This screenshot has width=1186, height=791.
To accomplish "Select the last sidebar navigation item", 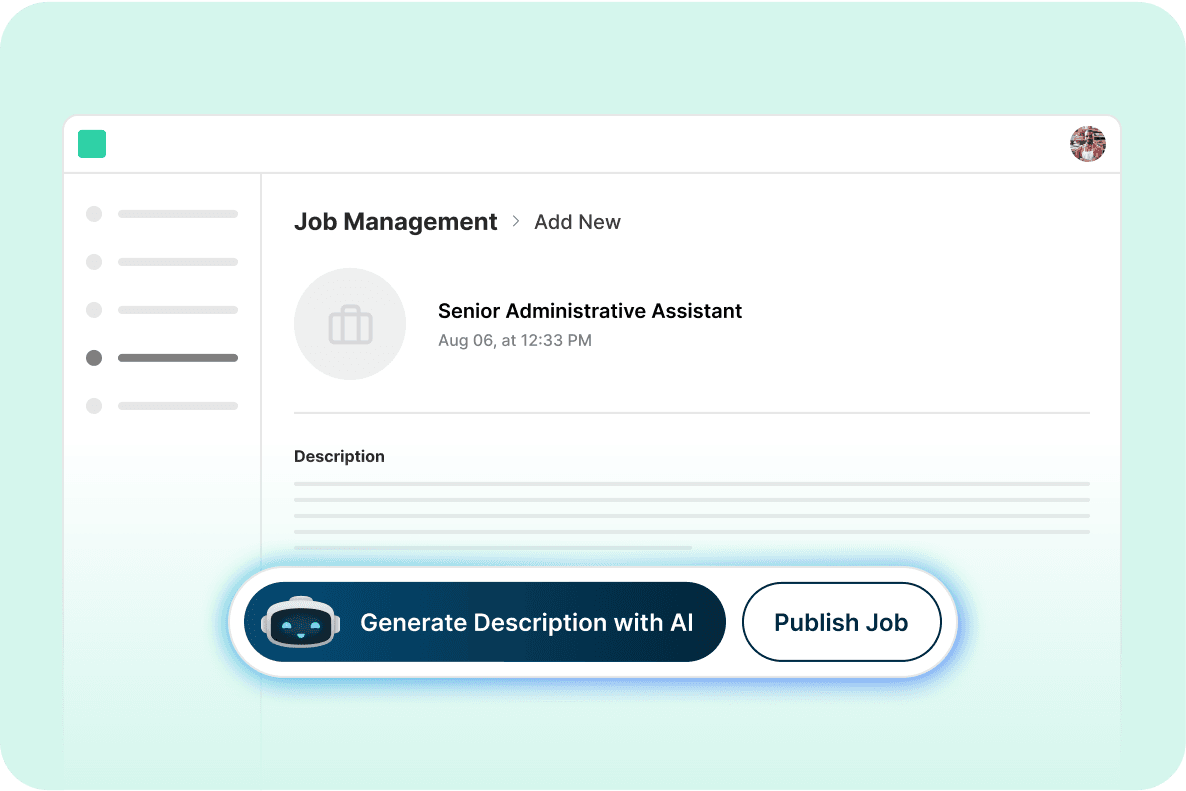I will pos(178,406).
